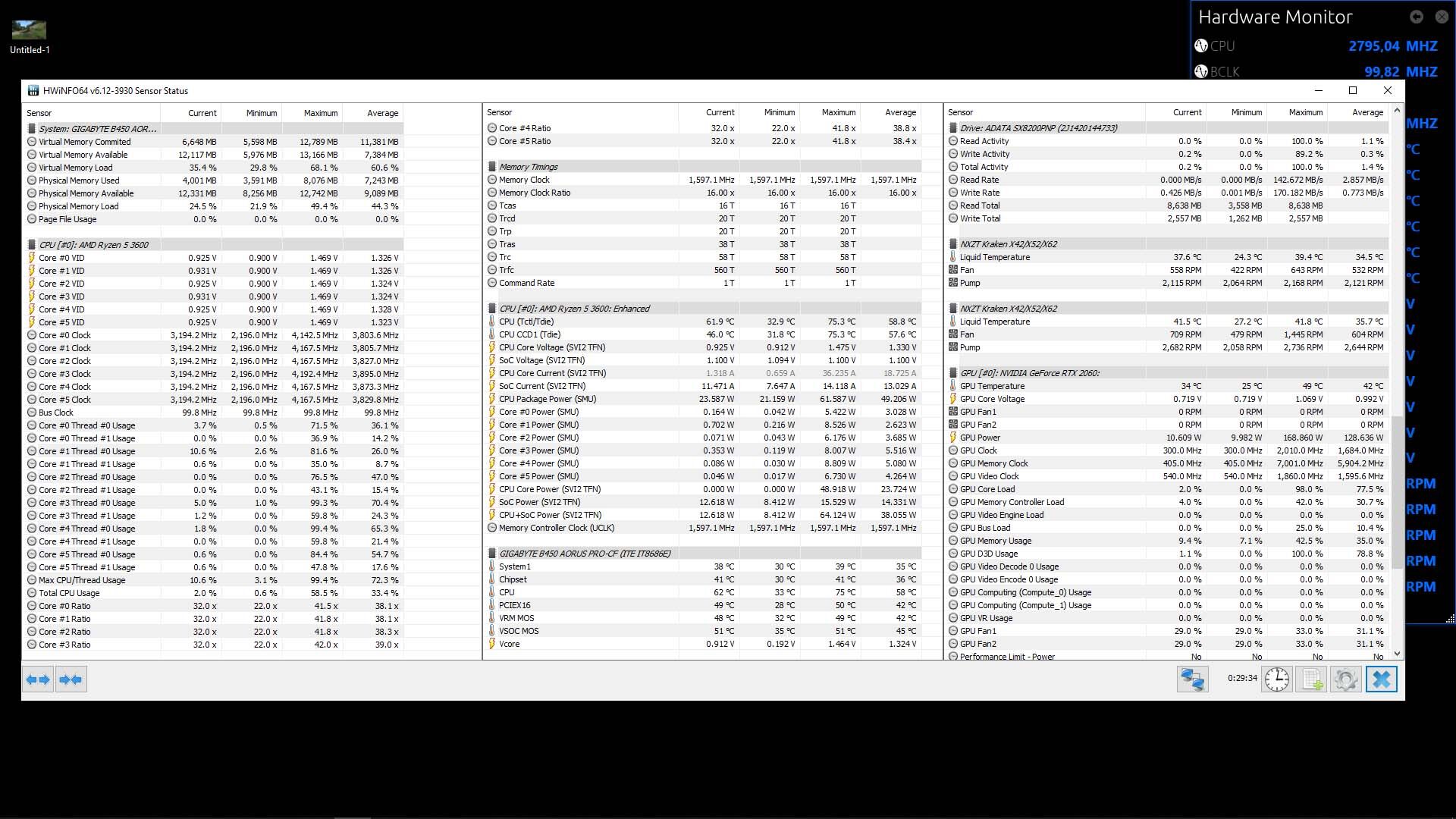The height and width of the screenshot is (819, 1456).
Task: Collapse the CPU [#0]: AMD Ryzen 5 3600 group
Action: [93, 245]
